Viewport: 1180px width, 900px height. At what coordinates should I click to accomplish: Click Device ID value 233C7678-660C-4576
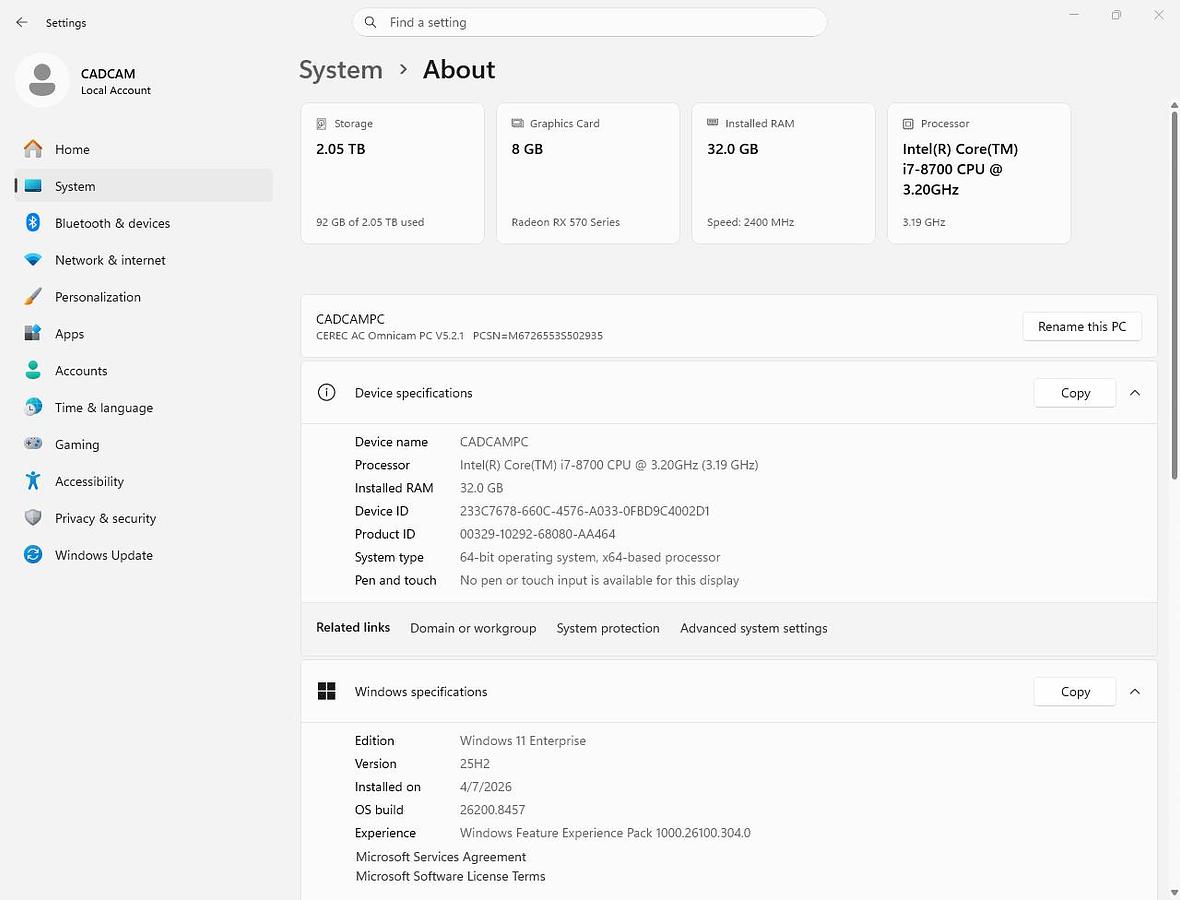(584, 511)
